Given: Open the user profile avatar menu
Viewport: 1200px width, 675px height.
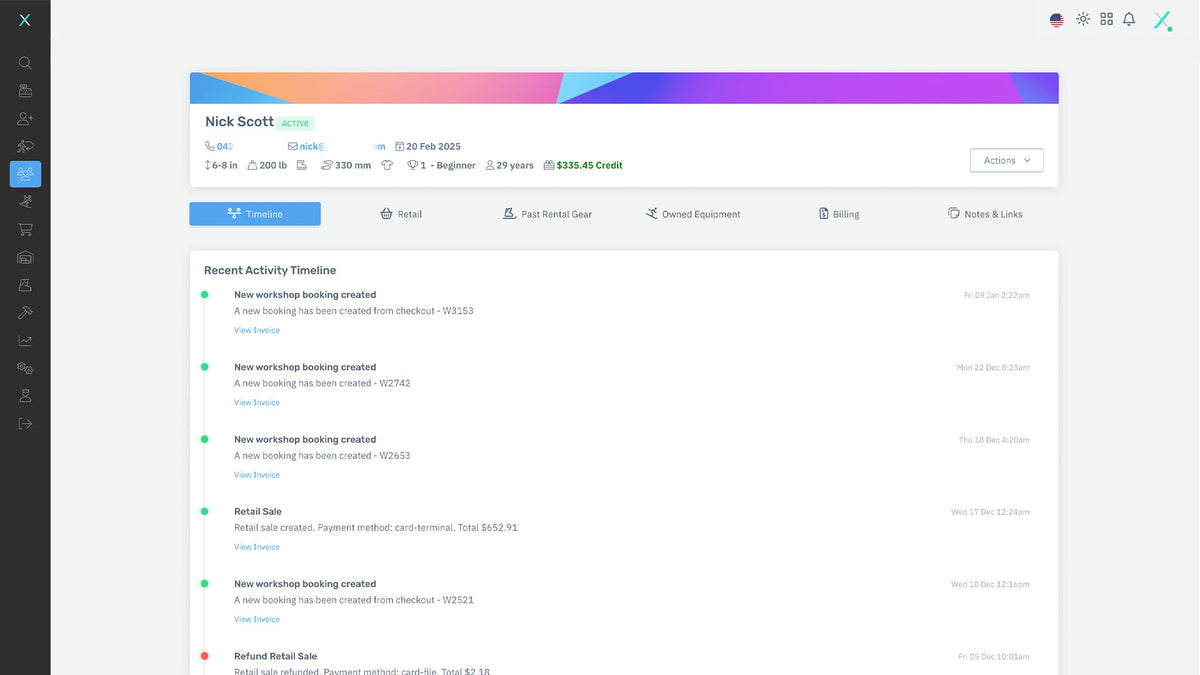Looking at the screenshot, I should [1161, 20].
